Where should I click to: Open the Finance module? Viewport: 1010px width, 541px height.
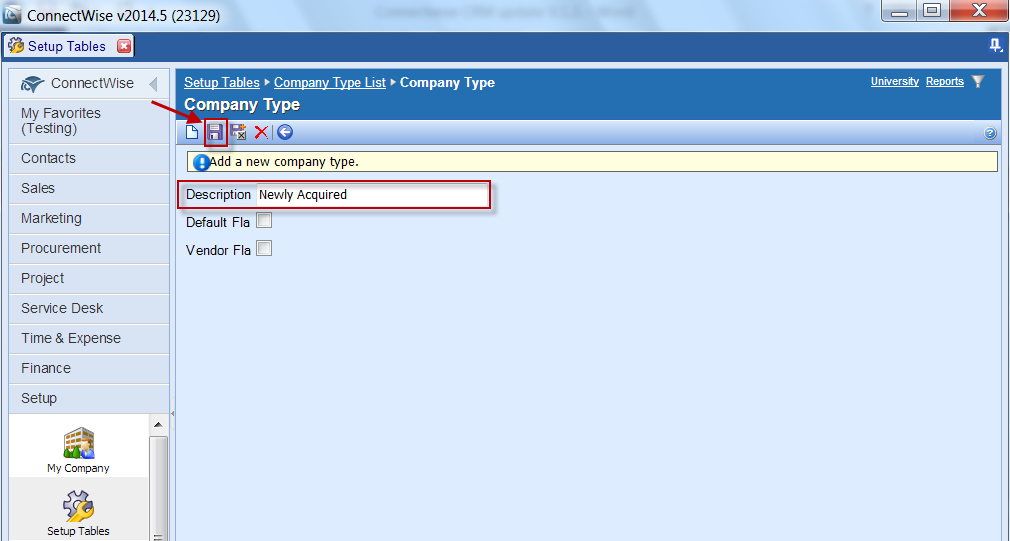[x=89, y=368]
